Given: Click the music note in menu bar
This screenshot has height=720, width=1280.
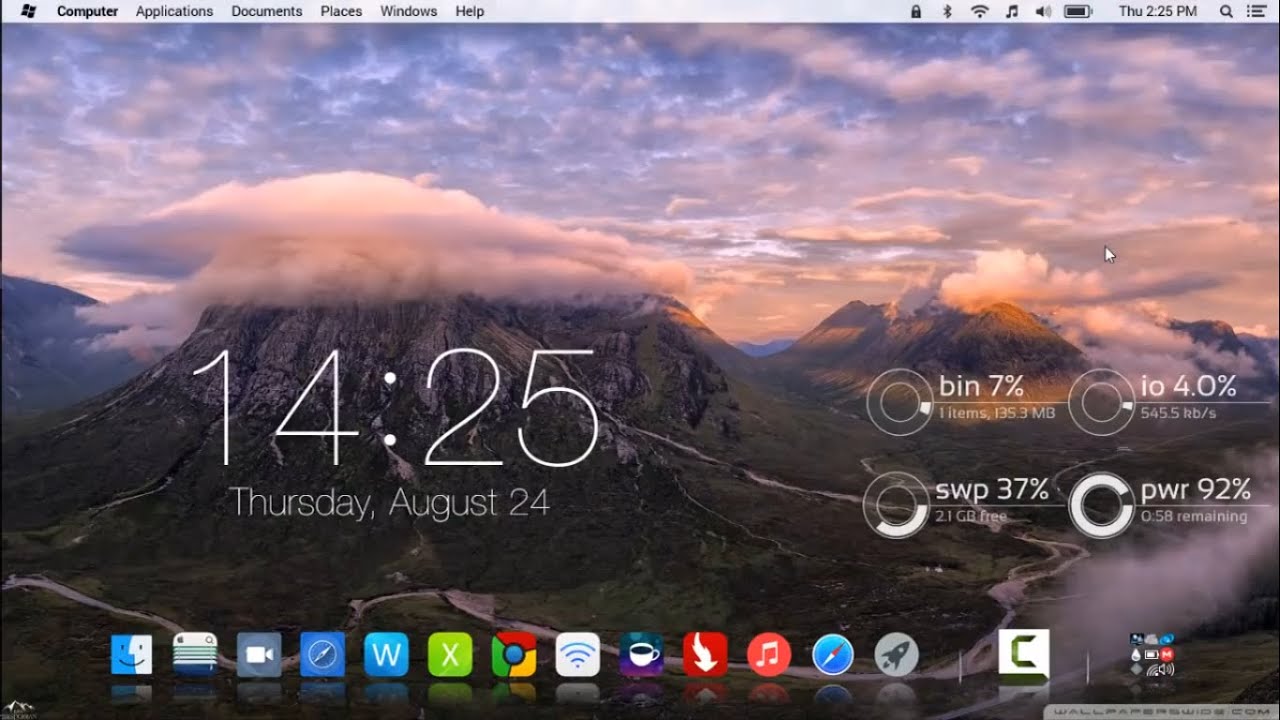Looking at the screenshot, I should pyautogui.click(x=1011, y=11).
